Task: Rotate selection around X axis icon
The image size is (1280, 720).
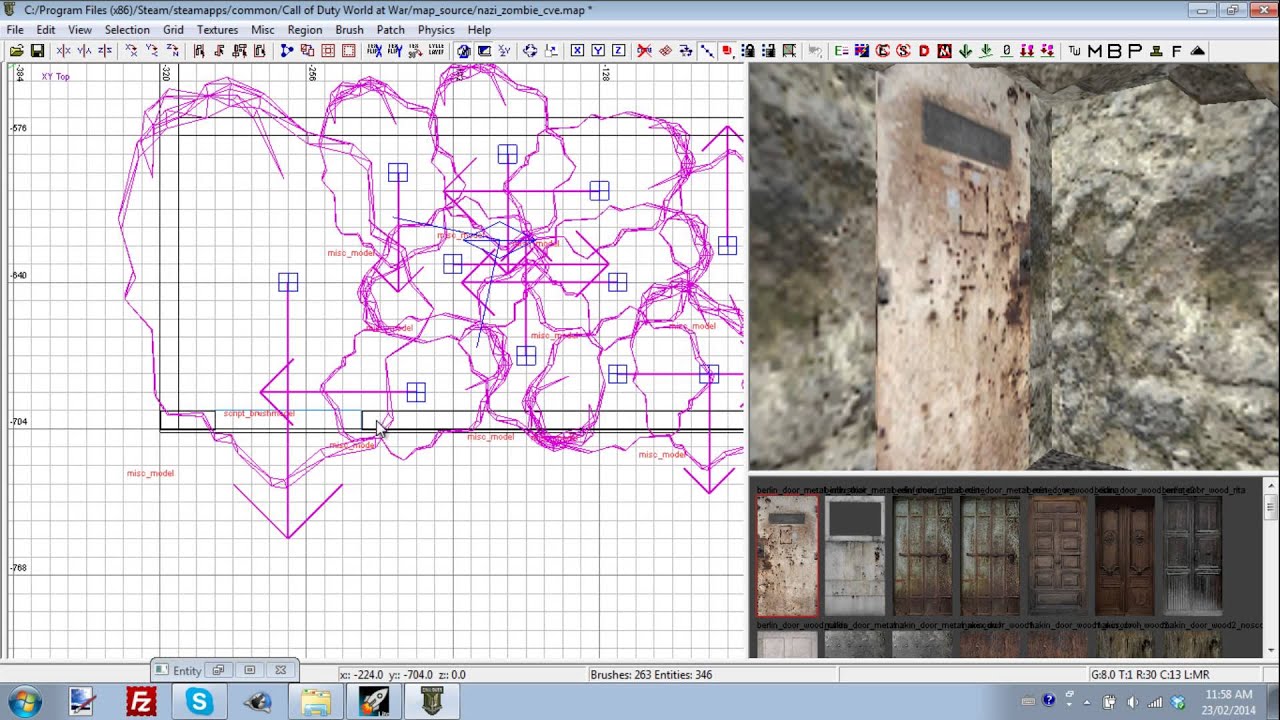Action: pyautogui.click(x=131, y=51)
